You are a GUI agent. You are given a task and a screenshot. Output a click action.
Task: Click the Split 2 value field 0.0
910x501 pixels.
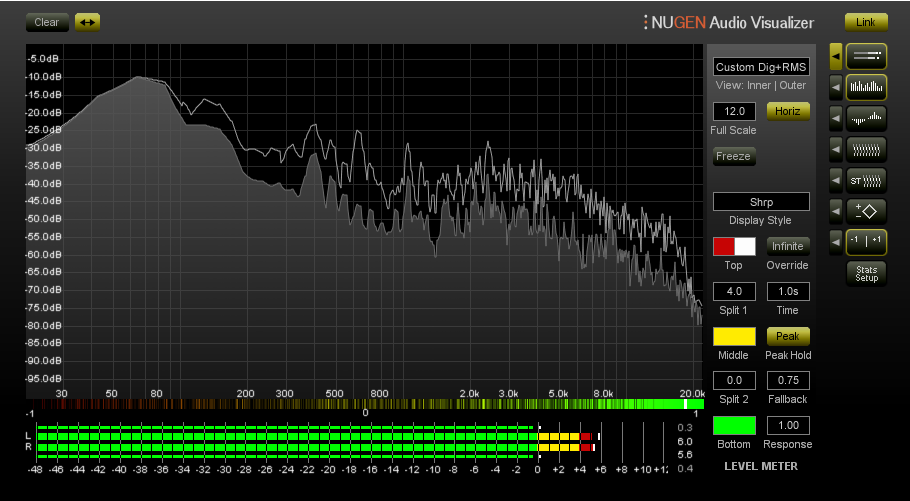[x=734, y=380]
